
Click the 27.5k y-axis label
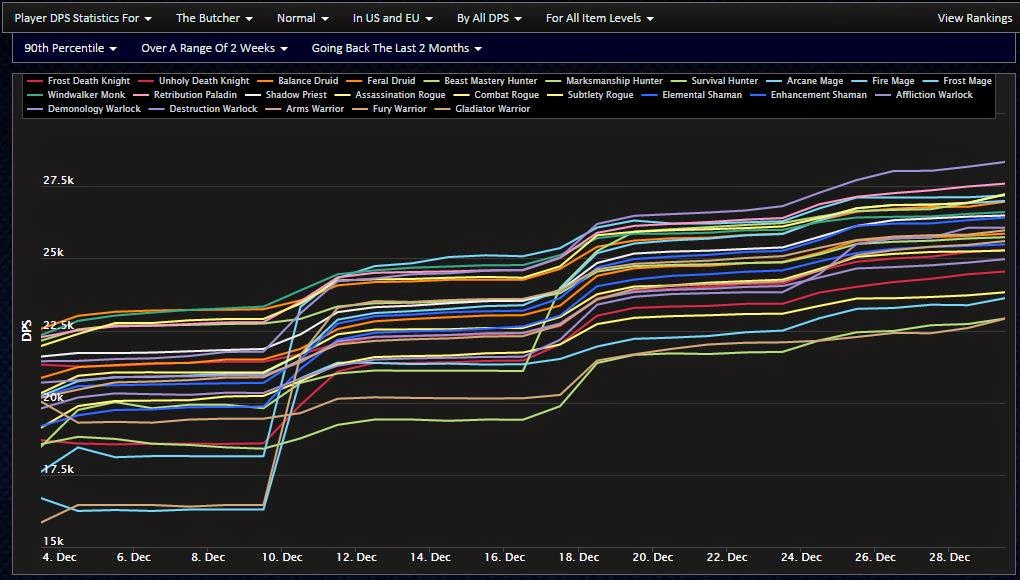pyautogui.click(x=59, y=180)
